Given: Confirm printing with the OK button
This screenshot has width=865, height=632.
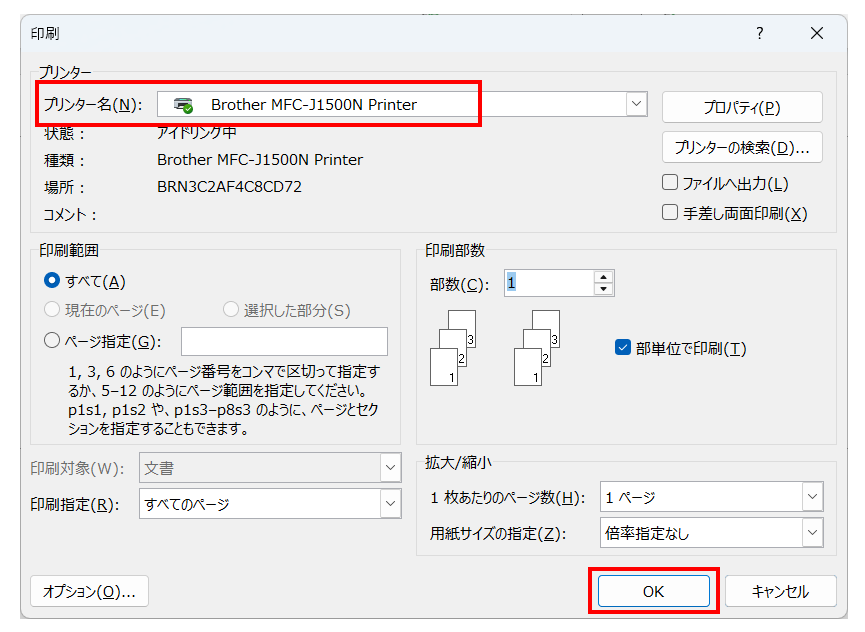Looking at the screenshot, I should tap(654, 591).
